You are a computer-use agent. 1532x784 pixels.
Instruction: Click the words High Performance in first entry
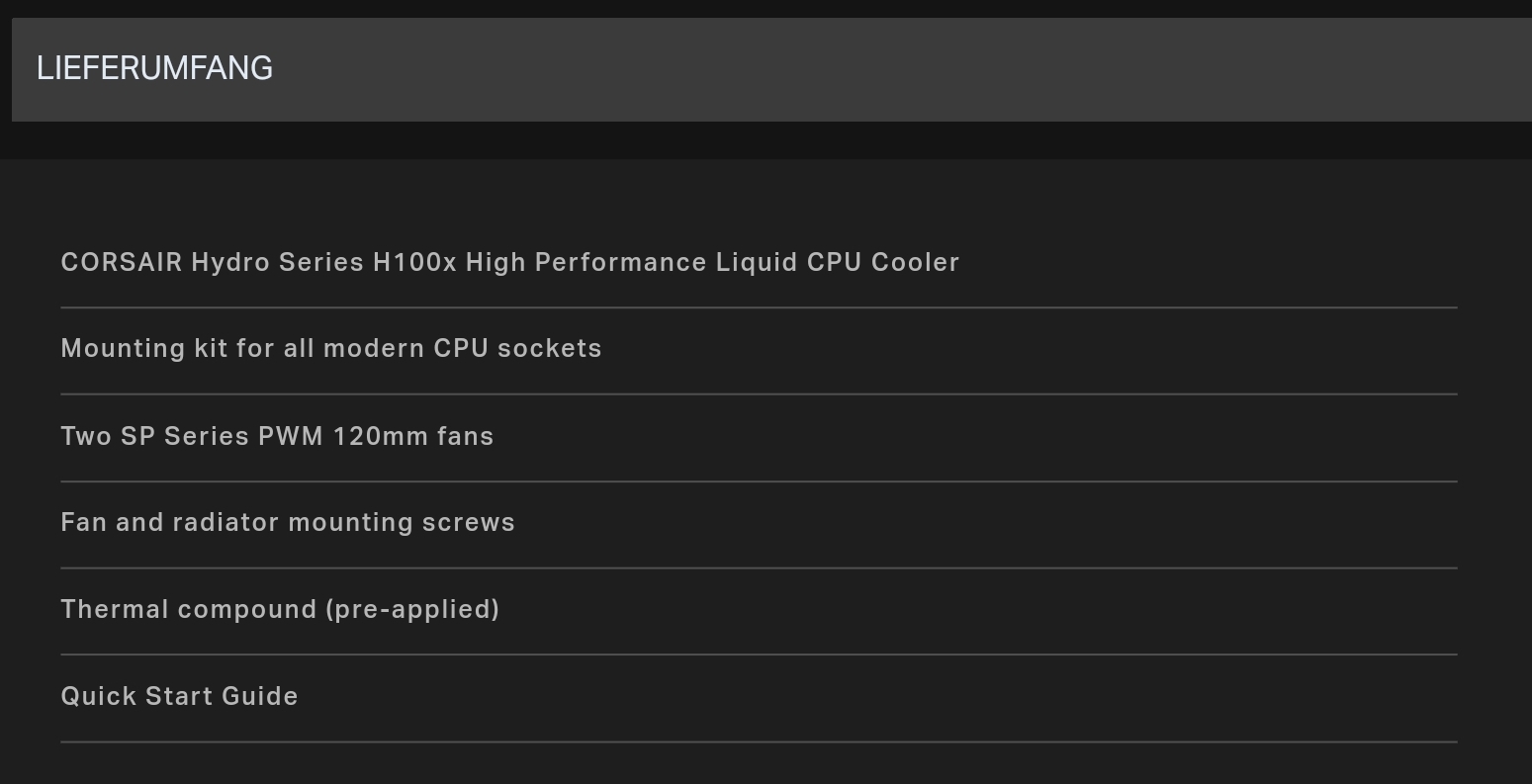point(586,262)
